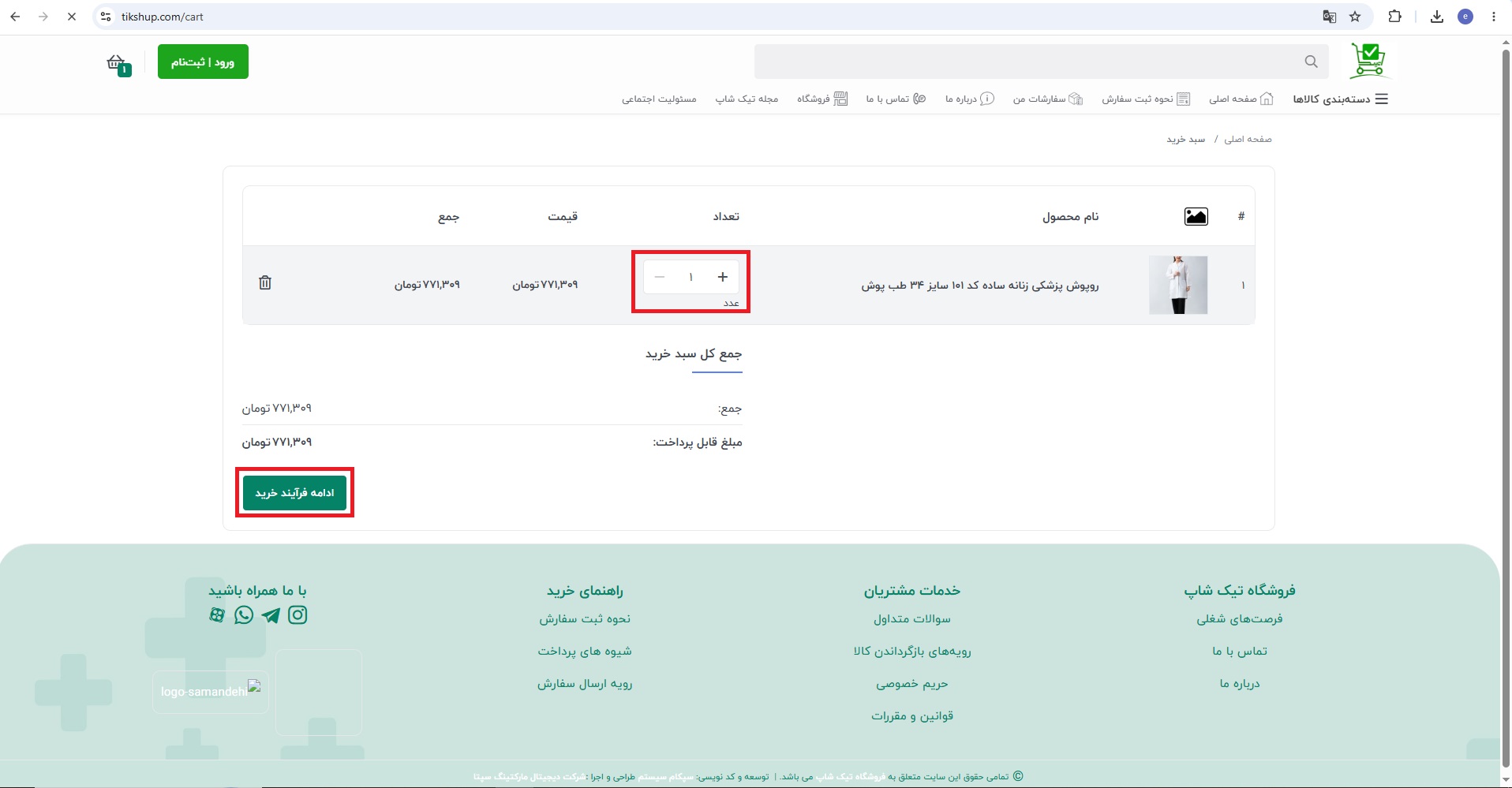This screenshot has width=1512, height=788.
Task: Open the Aparat social link icon in footer
Action: (217, 614)
